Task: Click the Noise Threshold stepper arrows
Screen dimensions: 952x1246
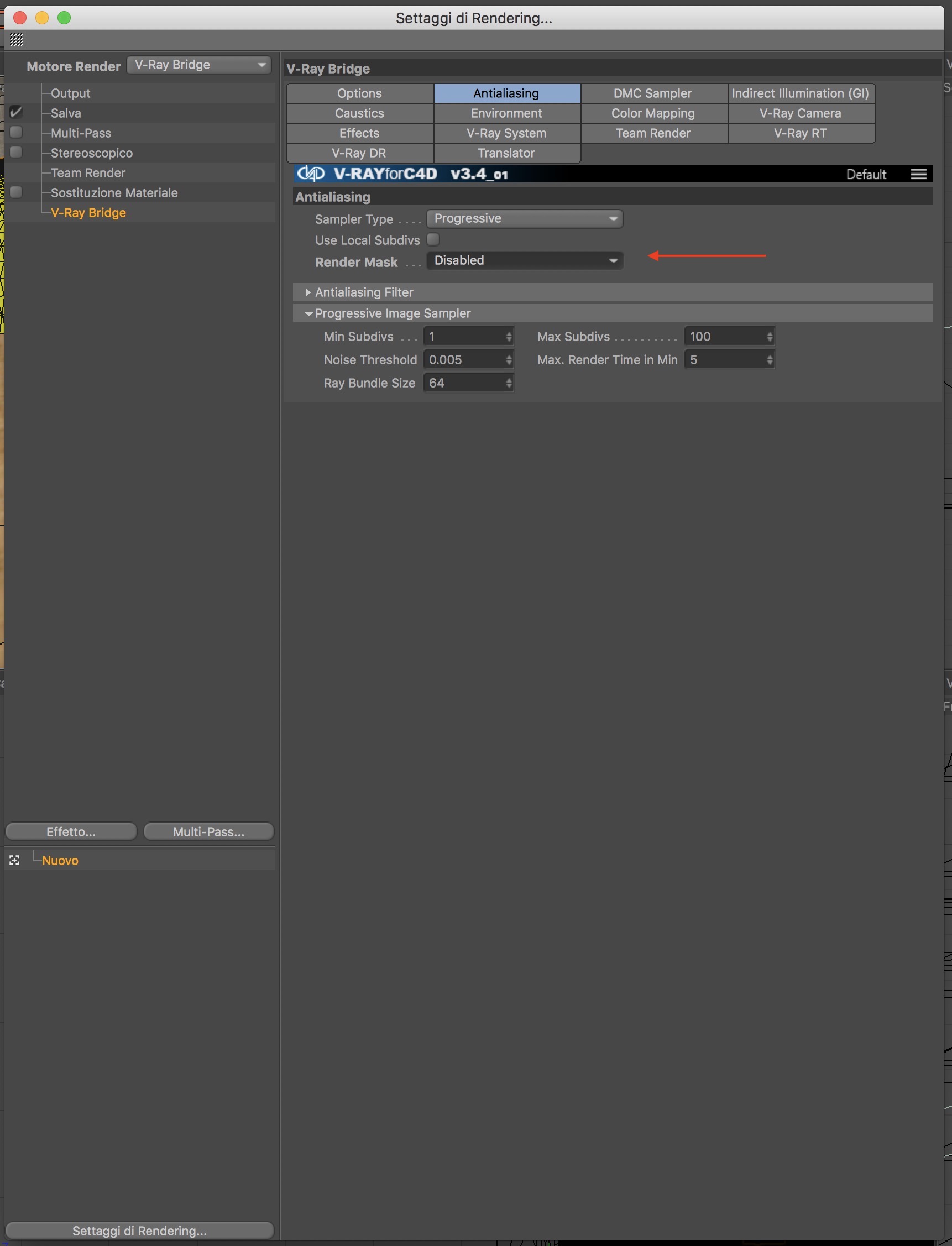Action: (509, 360)
